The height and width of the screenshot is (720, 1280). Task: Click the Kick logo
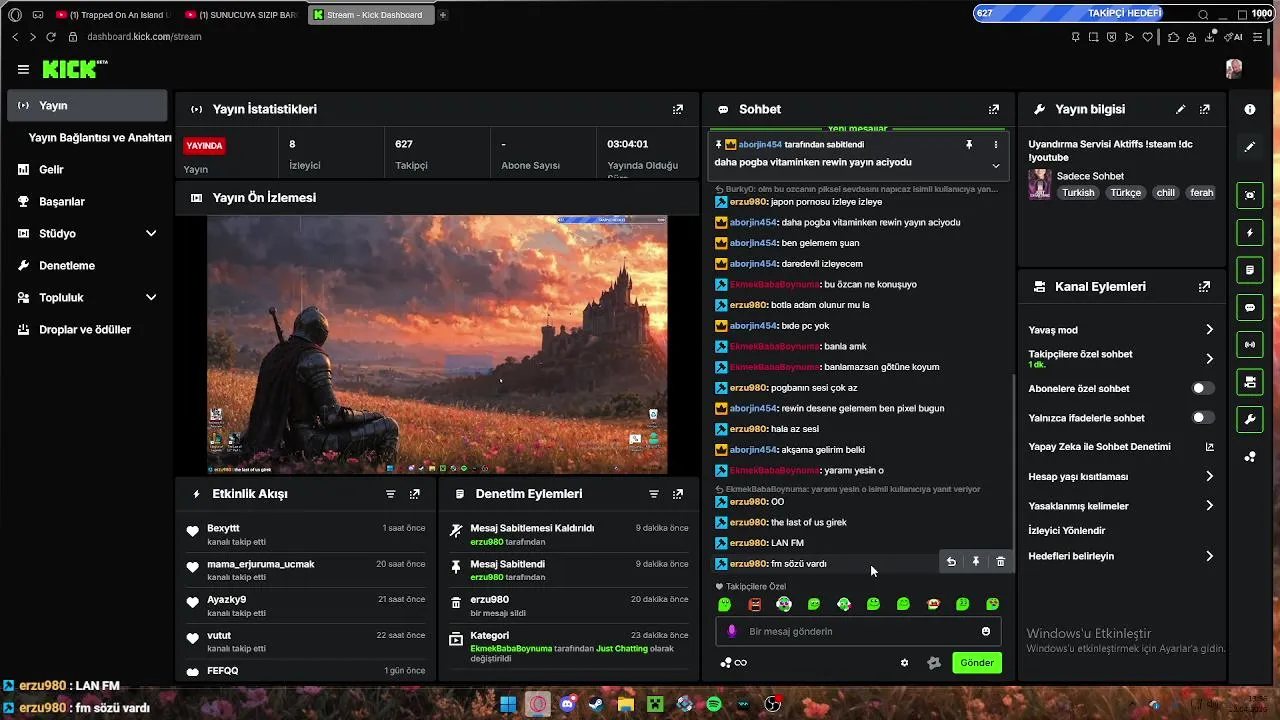(x=74, y=69)
